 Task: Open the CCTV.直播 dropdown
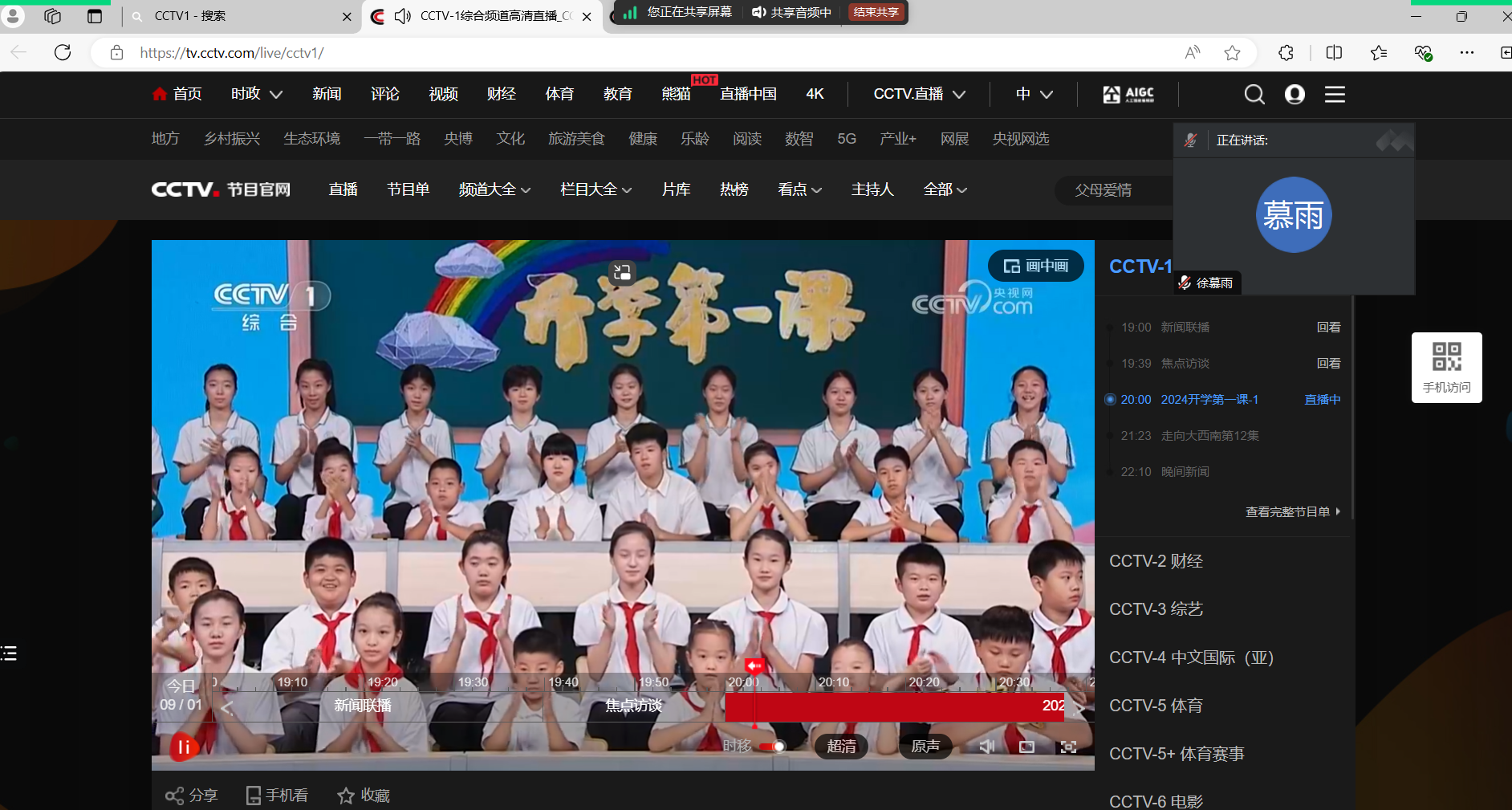(x=919, y=94)
